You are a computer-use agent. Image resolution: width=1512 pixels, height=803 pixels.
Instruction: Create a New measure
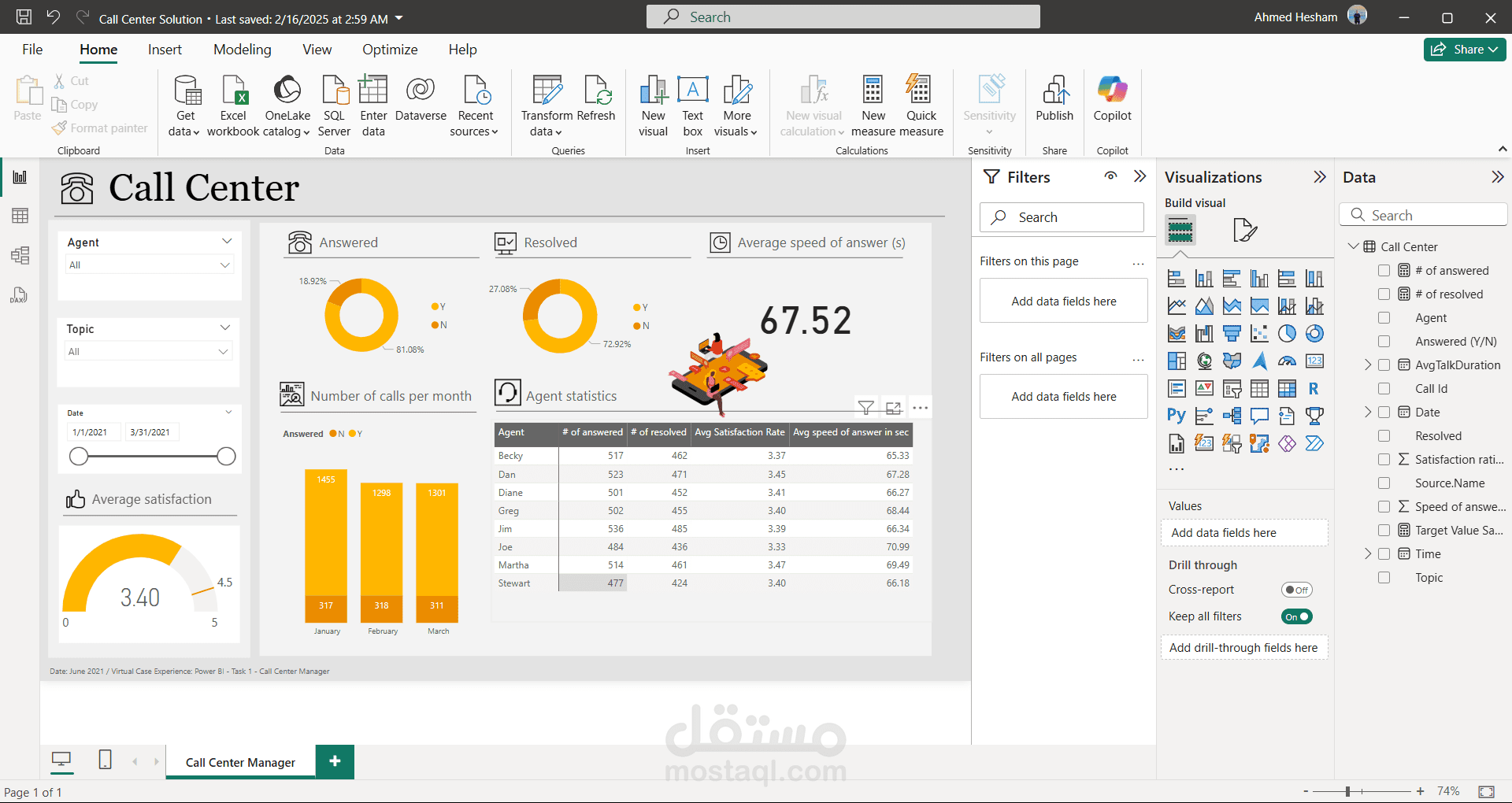click(x=873, y=106)
